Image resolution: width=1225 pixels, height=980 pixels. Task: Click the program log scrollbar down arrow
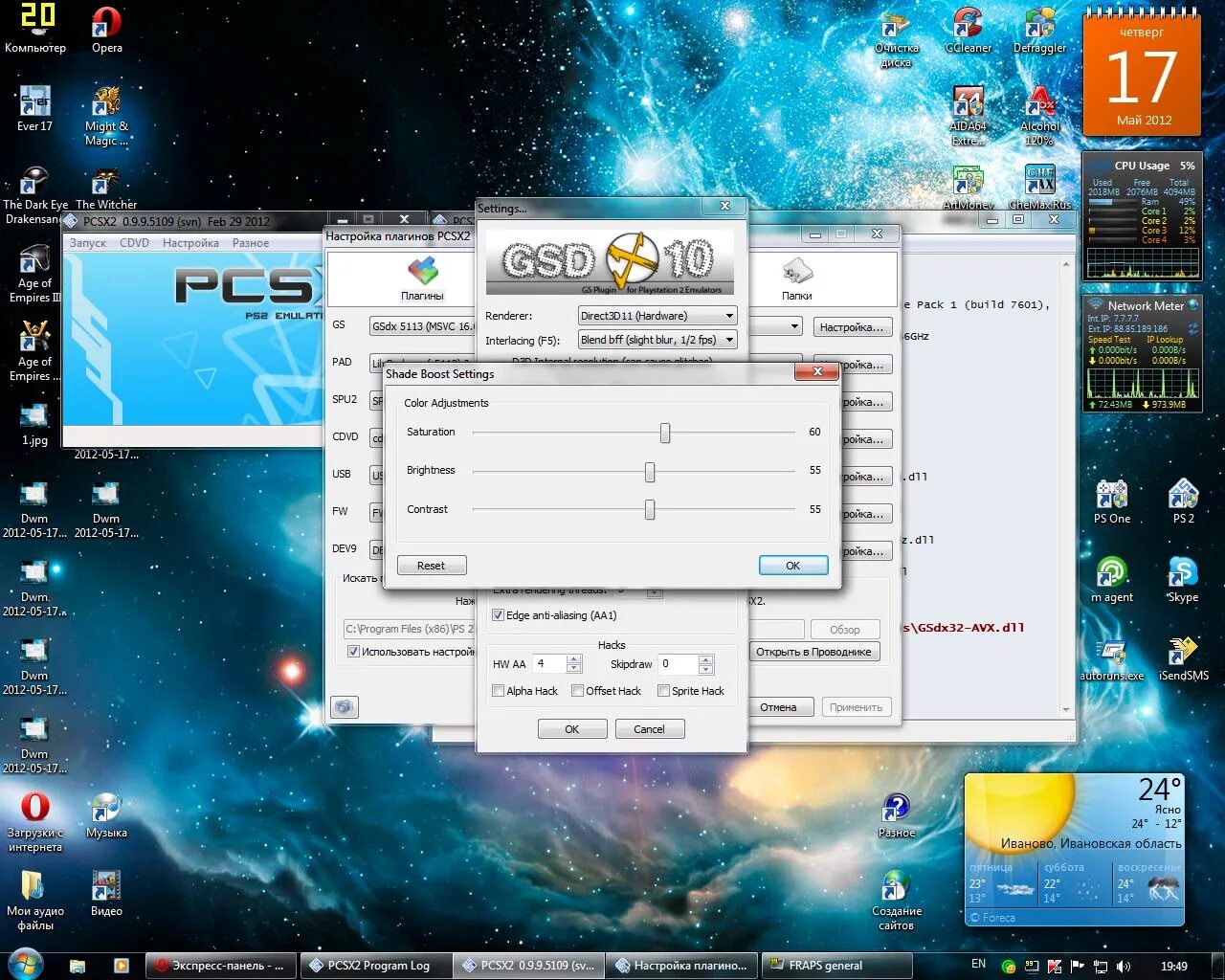(1067, 710)
